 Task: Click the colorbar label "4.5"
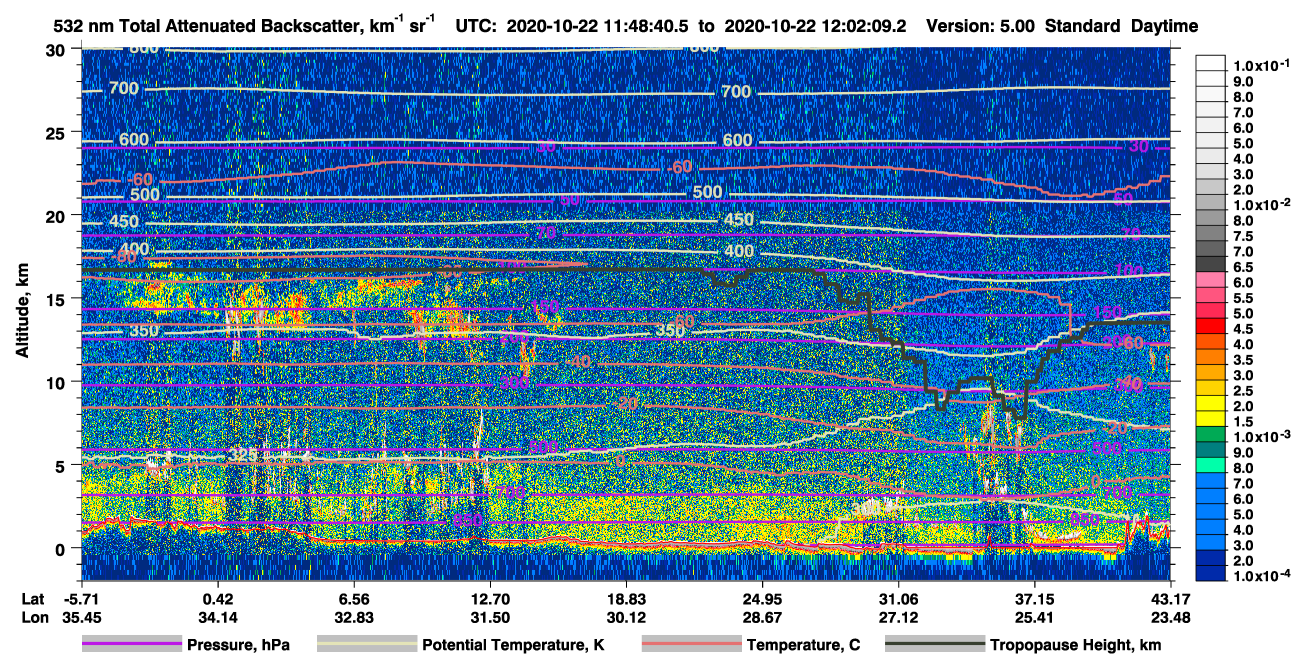[1243, 329]
